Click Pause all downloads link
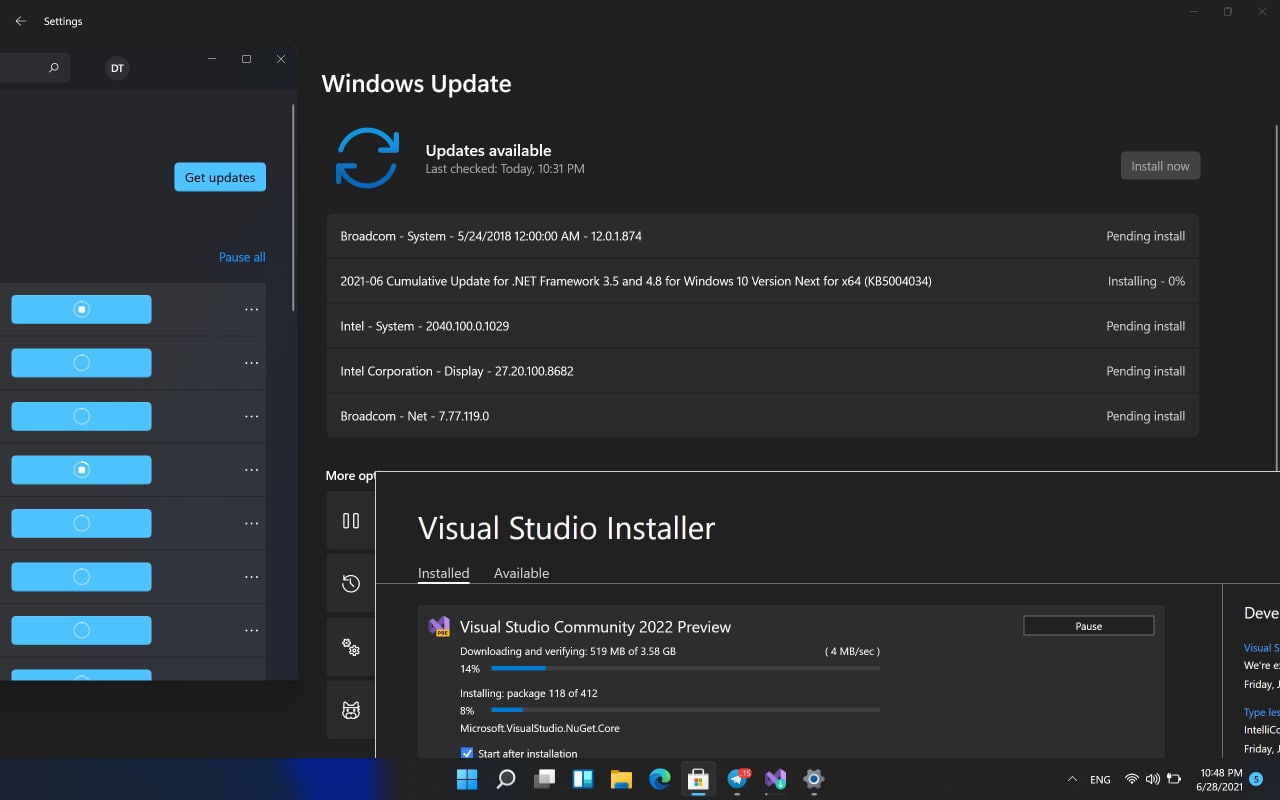 [x=242, y=257]
